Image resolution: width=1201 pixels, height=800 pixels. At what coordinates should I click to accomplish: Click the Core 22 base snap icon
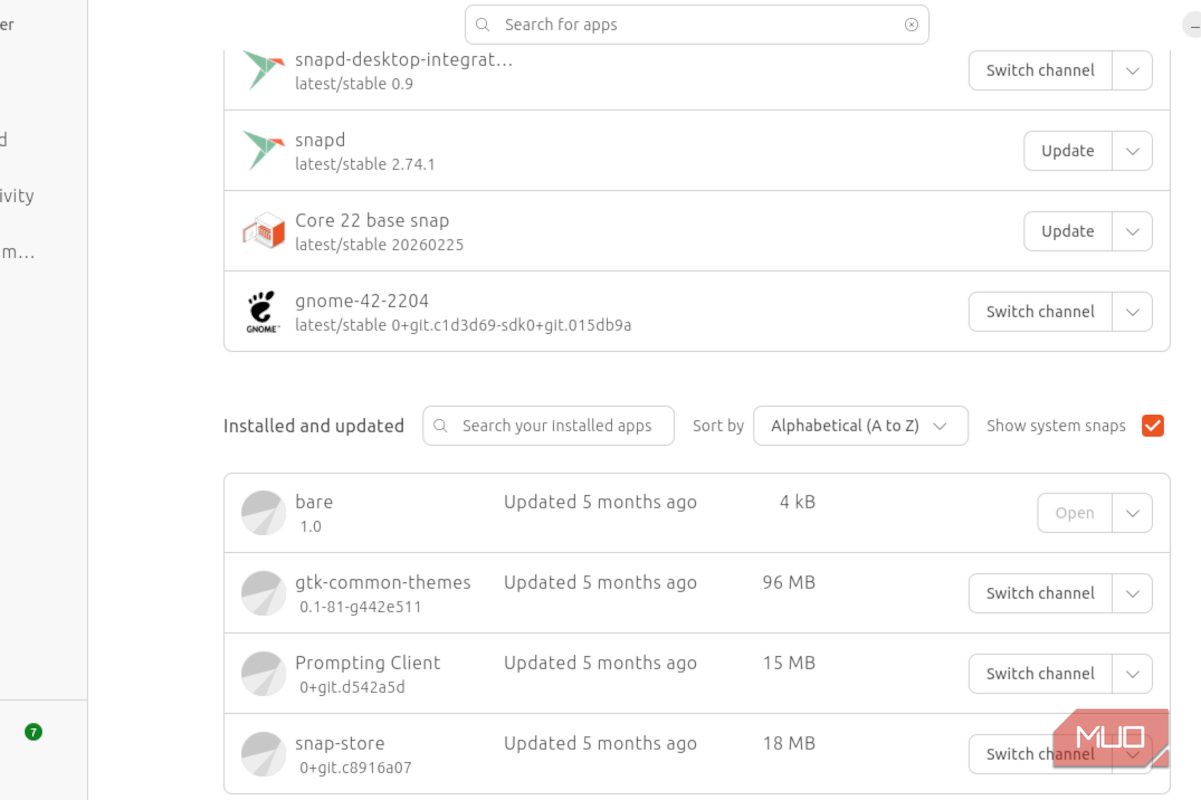pyautogui.click(x=264, y=231)
